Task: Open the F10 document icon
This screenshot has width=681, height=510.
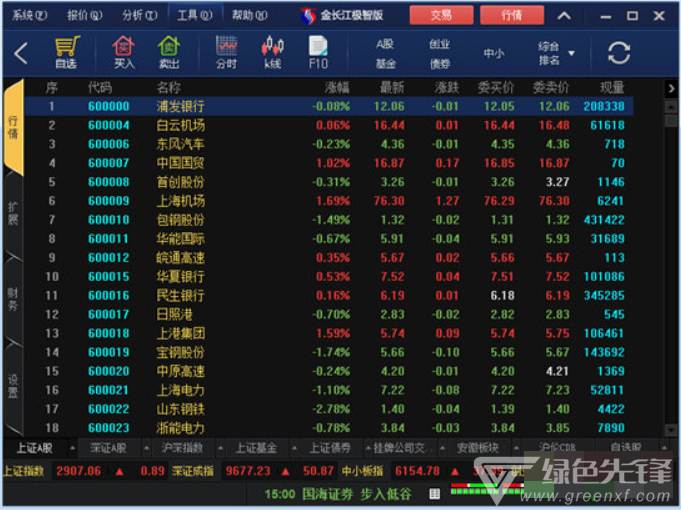Action: pos(318,53)
